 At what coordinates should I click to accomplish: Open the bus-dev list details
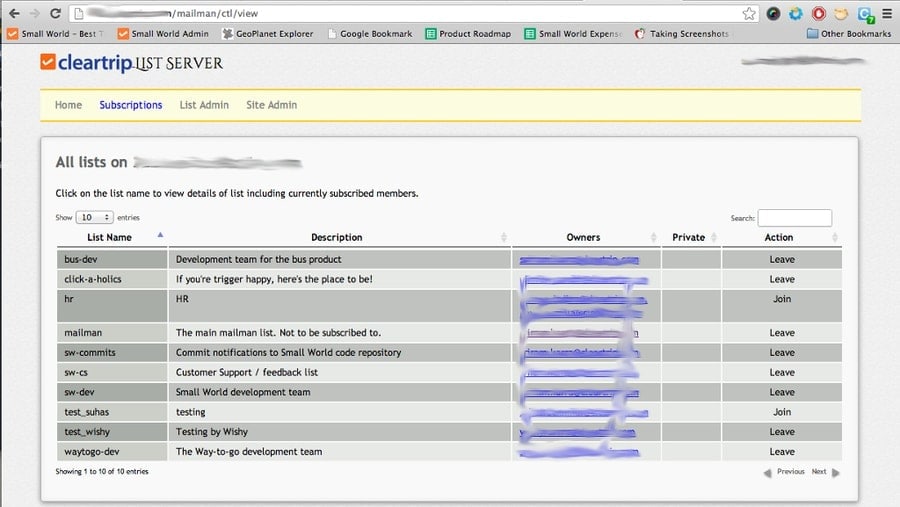point(81,260)
